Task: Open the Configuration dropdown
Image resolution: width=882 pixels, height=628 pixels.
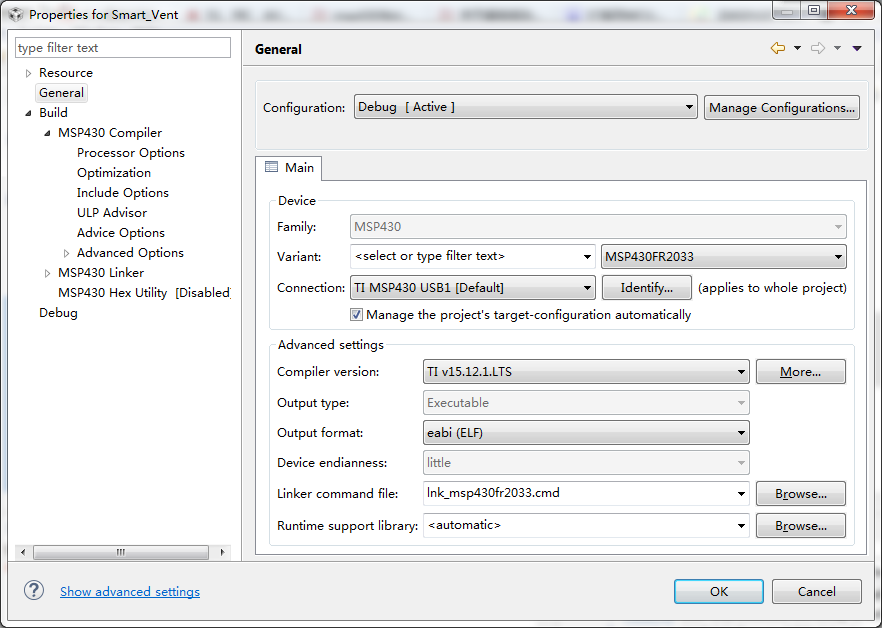Action: [526, 107]
